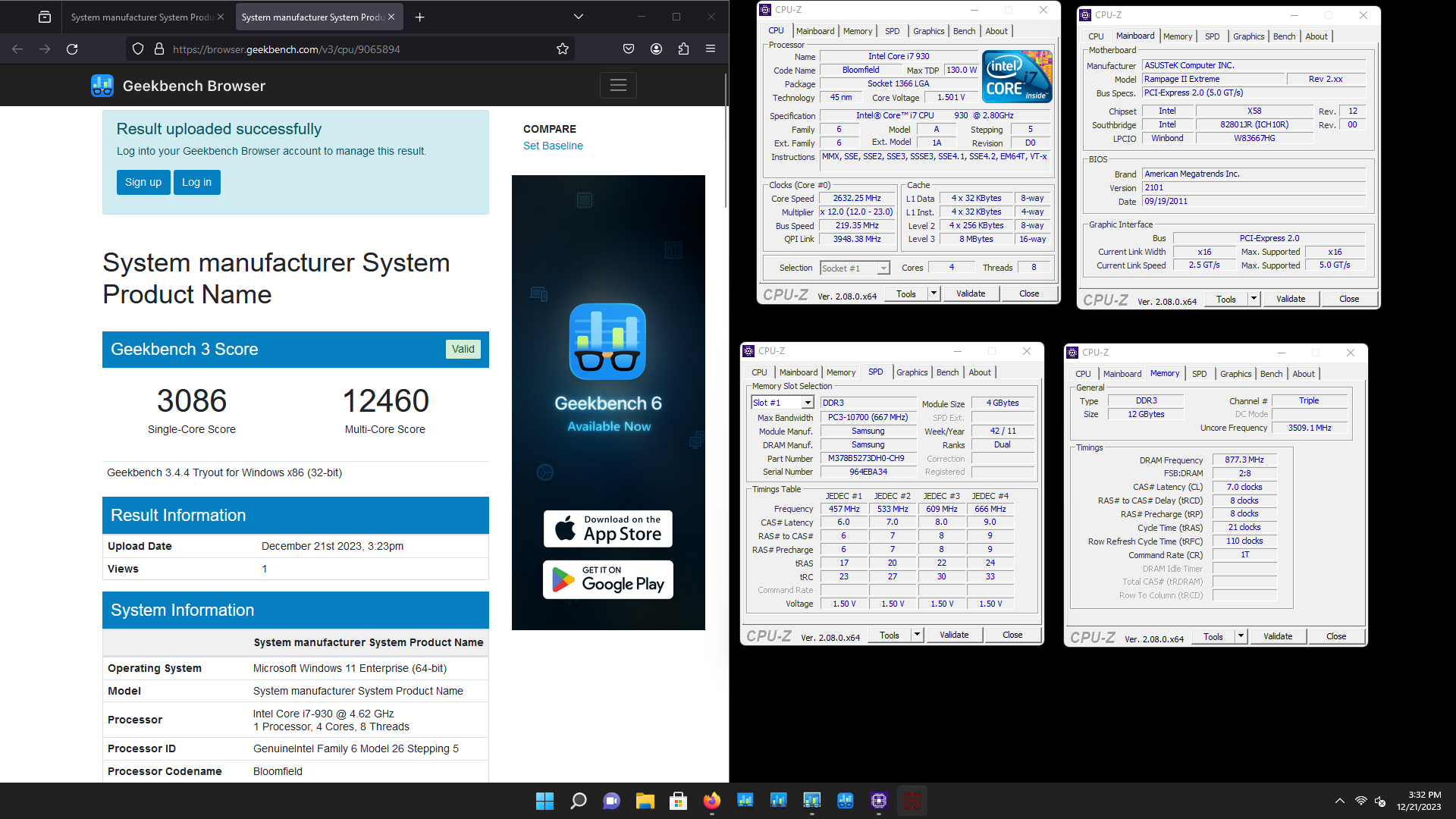
Task: Select Memory tab in SPD CPU-Z window
Action: pyautogui.click(x=841, y=372)
